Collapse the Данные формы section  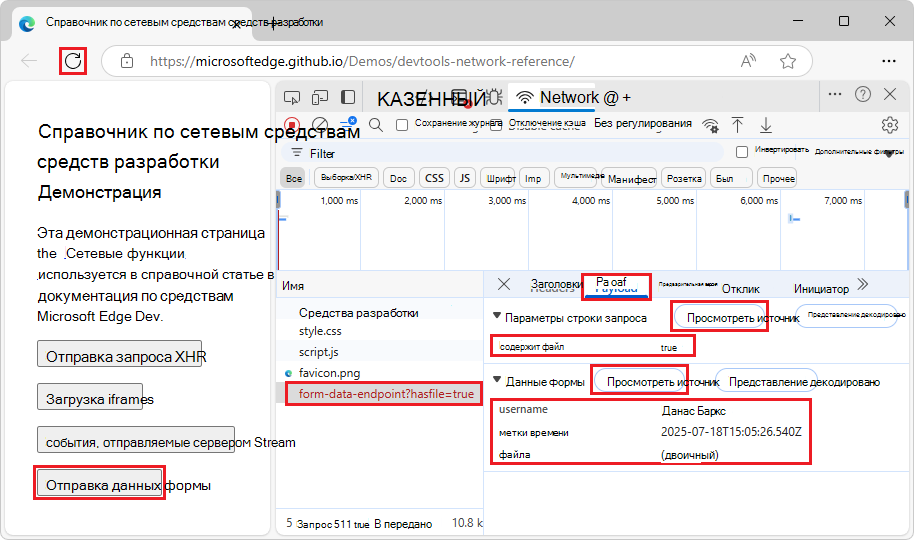[497, 380]
